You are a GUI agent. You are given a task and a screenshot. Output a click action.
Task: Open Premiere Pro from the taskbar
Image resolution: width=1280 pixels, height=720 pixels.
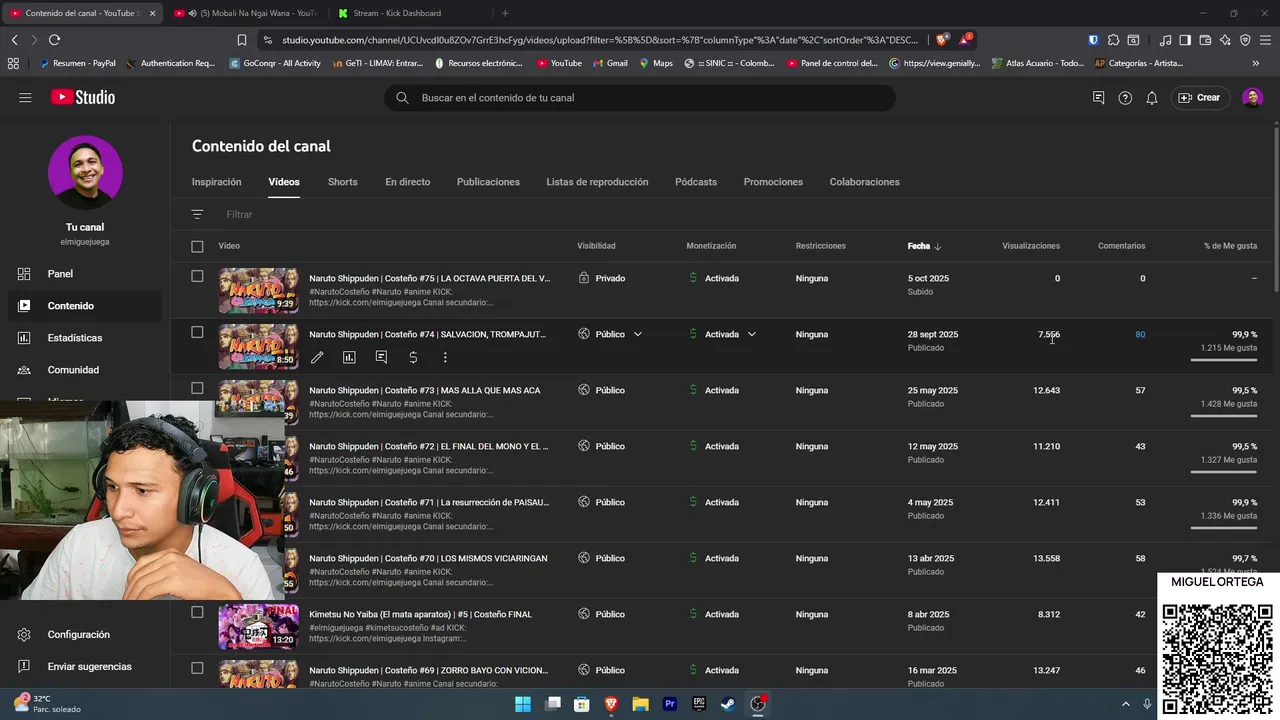(670, 704)
